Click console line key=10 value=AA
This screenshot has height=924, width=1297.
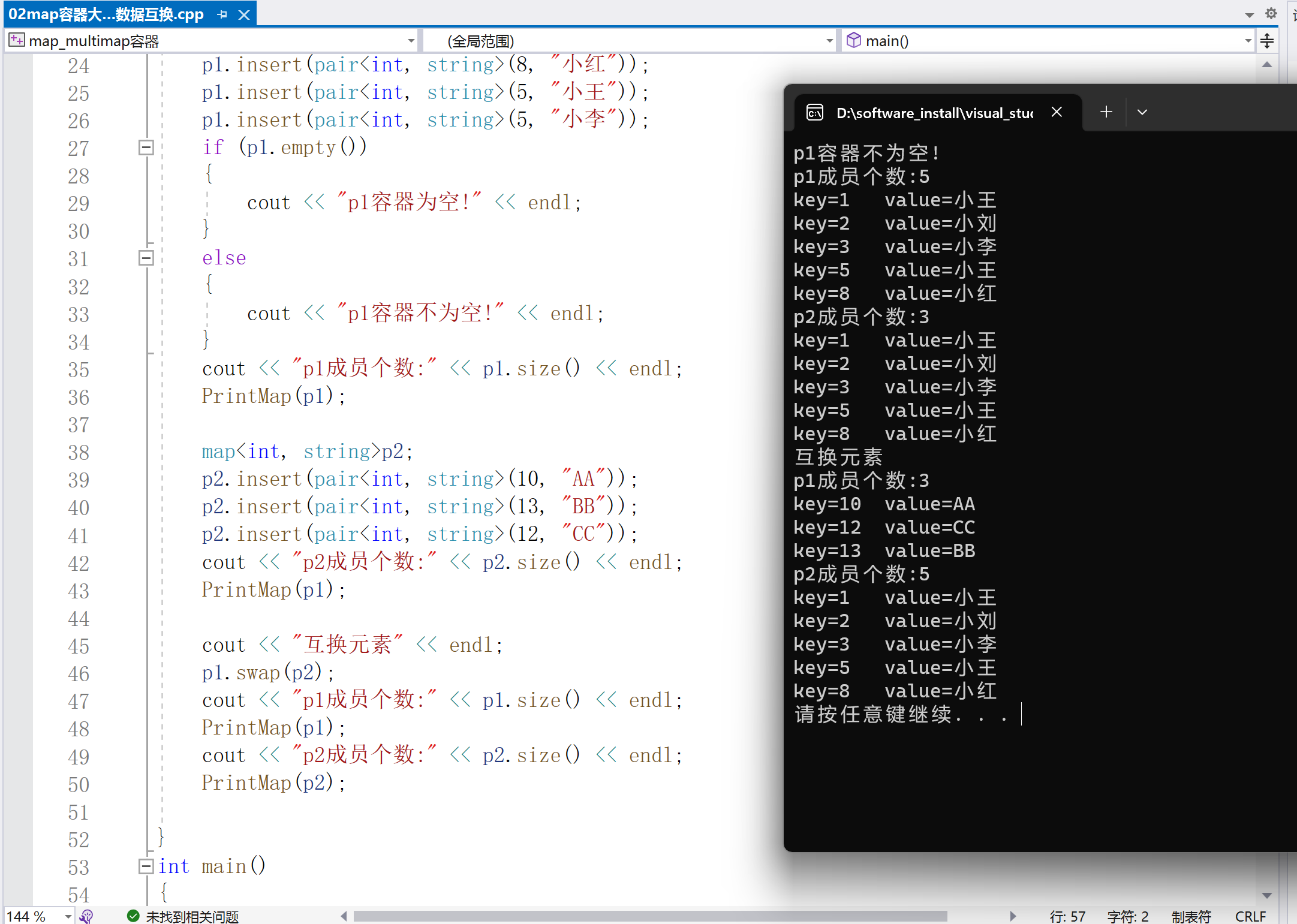884,504
